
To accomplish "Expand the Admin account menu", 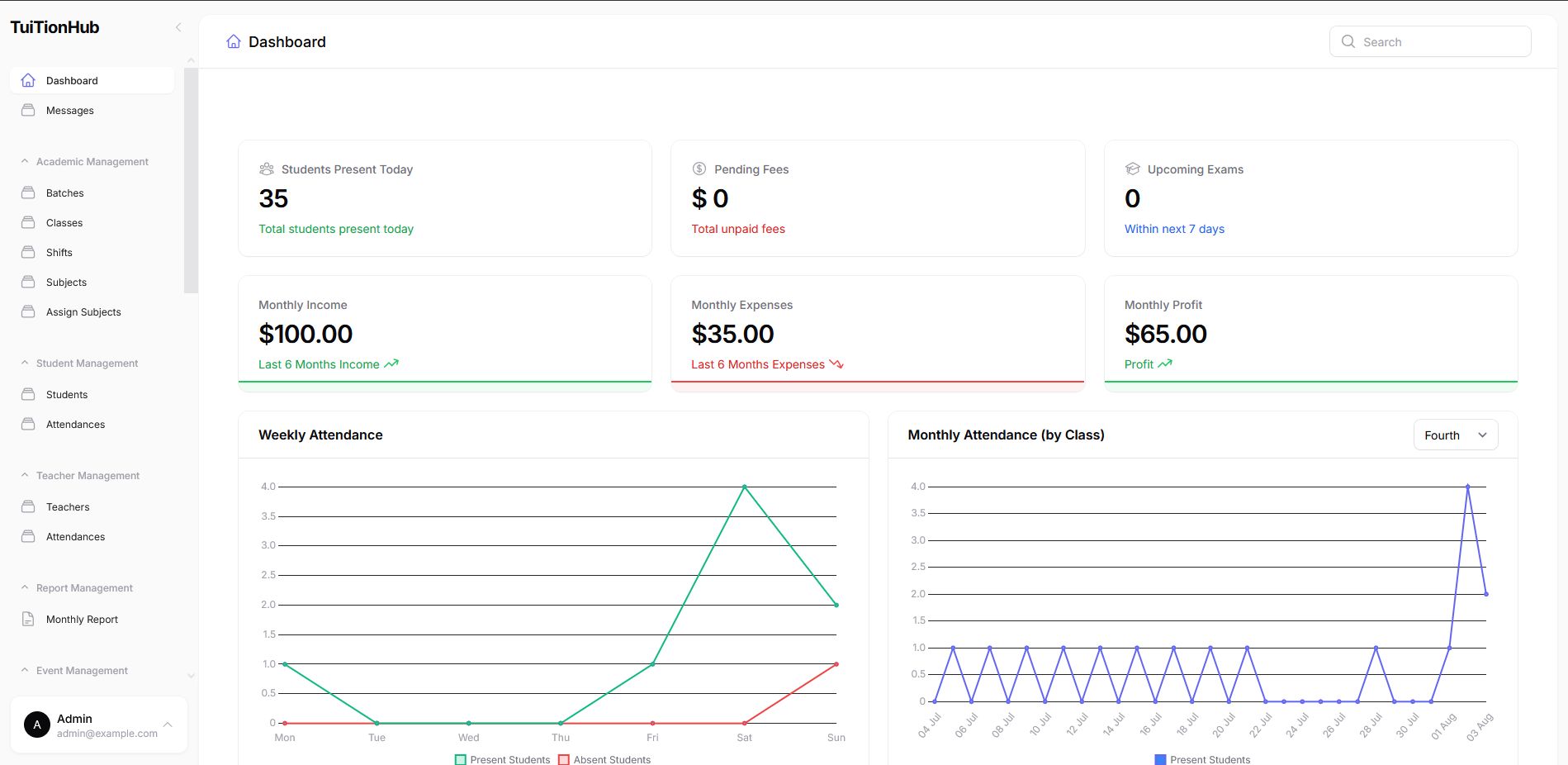I will tap(168, 725).
